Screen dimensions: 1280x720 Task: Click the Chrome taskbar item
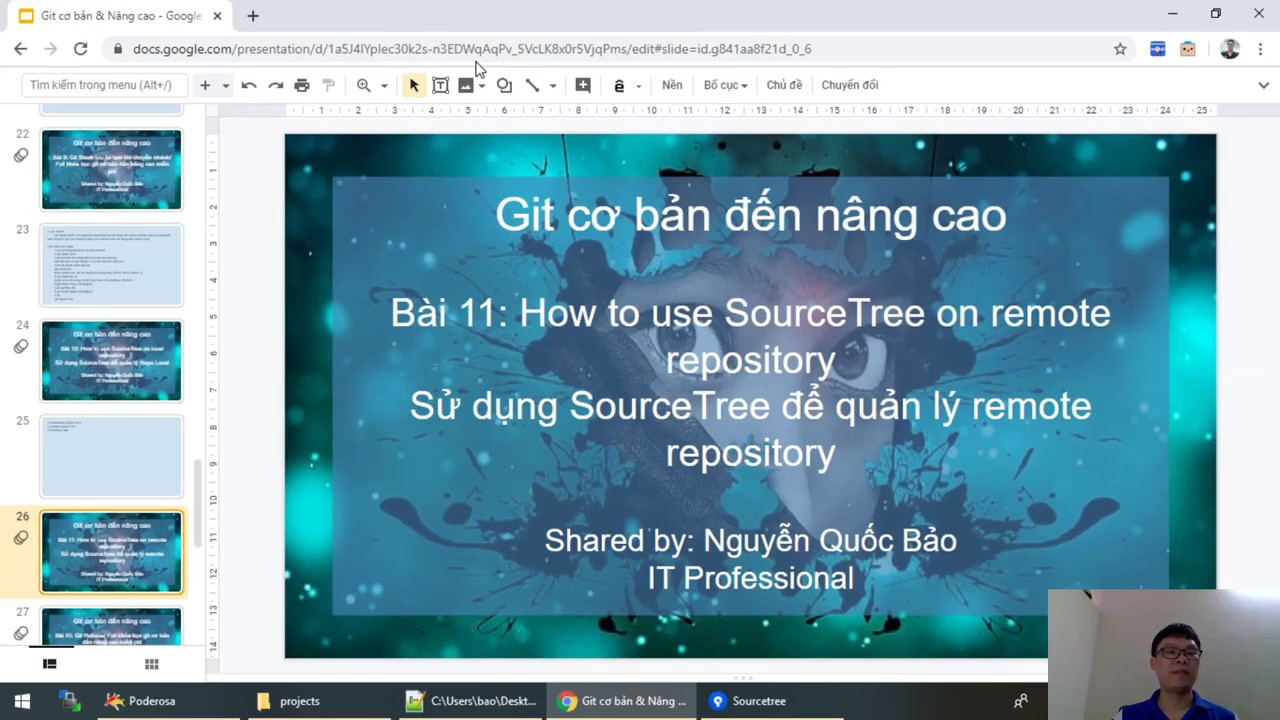tap(622, 701)
